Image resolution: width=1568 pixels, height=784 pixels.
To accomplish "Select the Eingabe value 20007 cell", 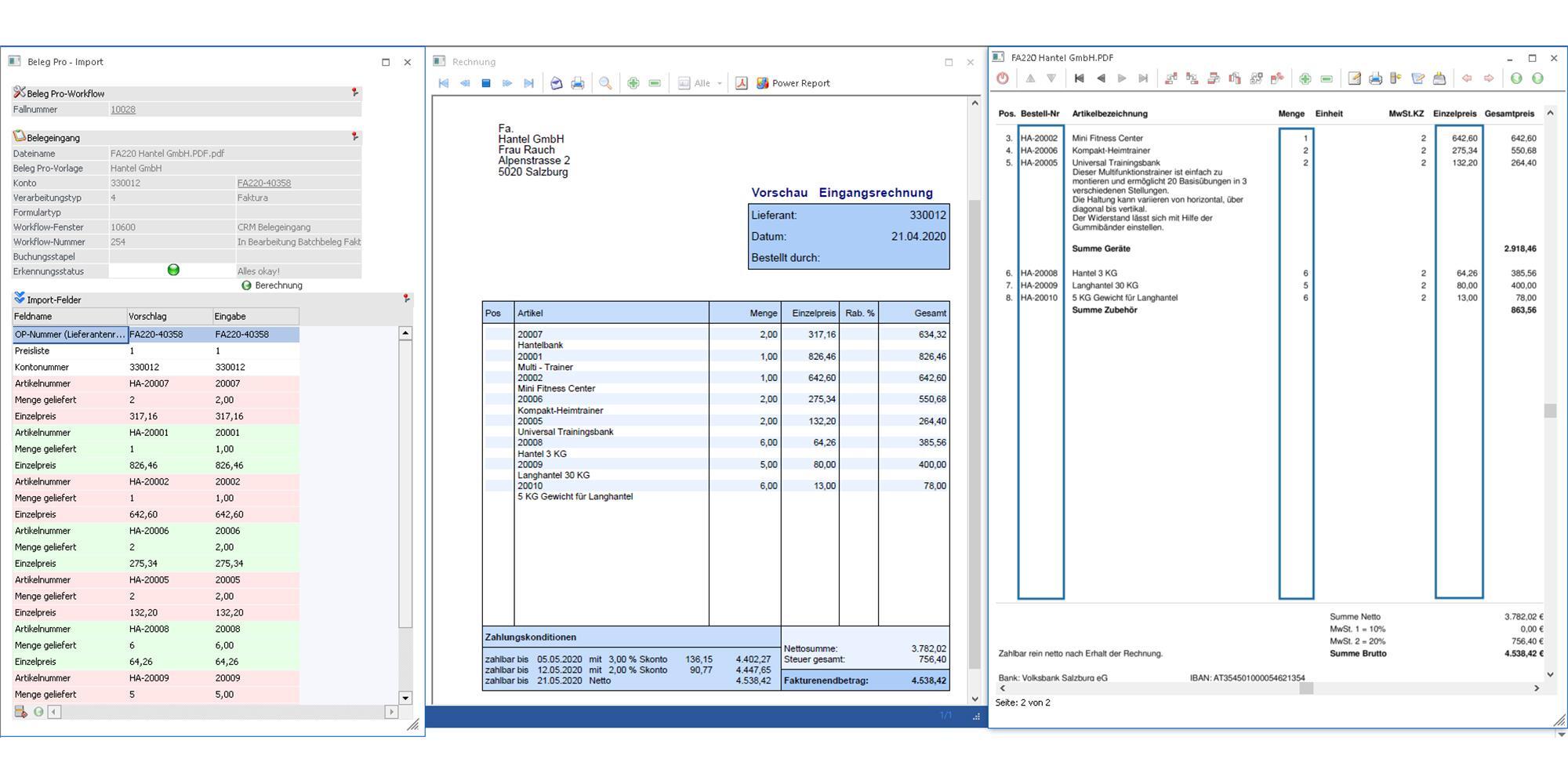I will point(256,384).
